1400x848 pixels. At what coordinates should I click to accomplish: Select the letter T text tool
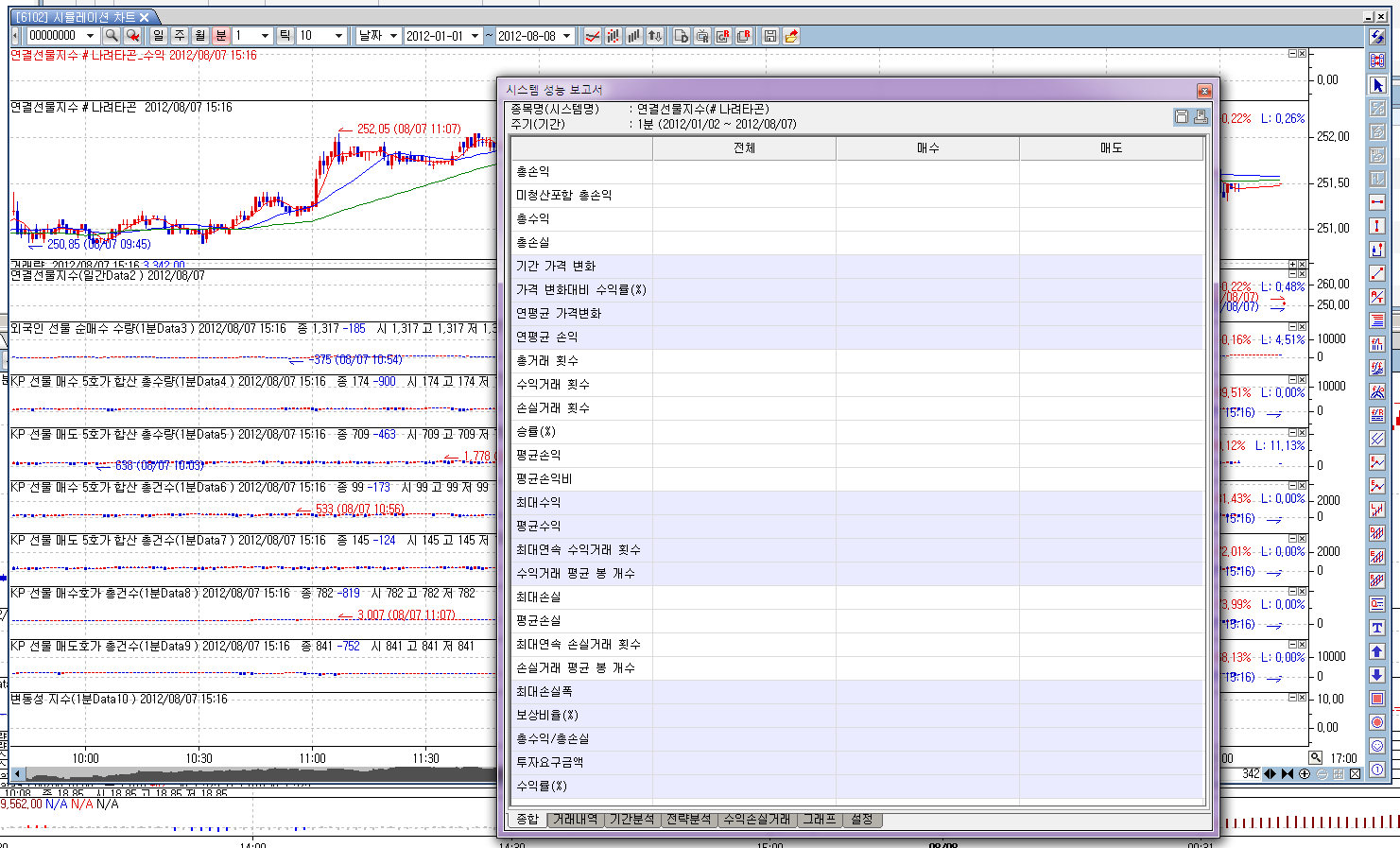coord(1377,628)
